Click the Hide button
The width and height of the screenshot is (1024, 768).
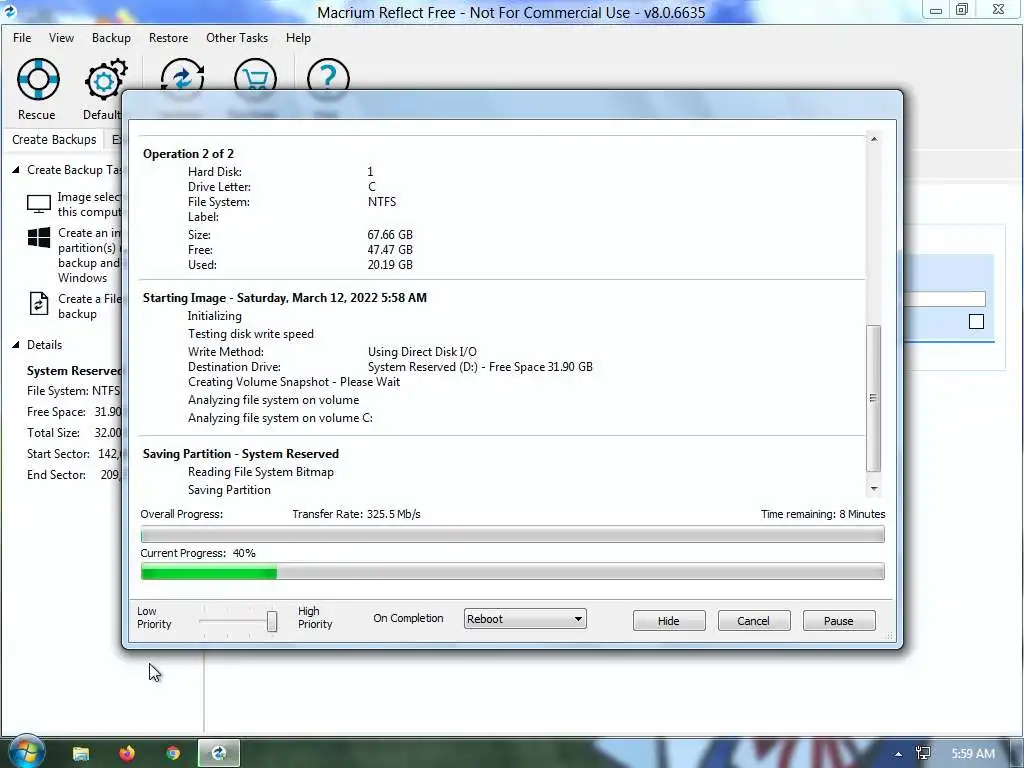point(669,620)
